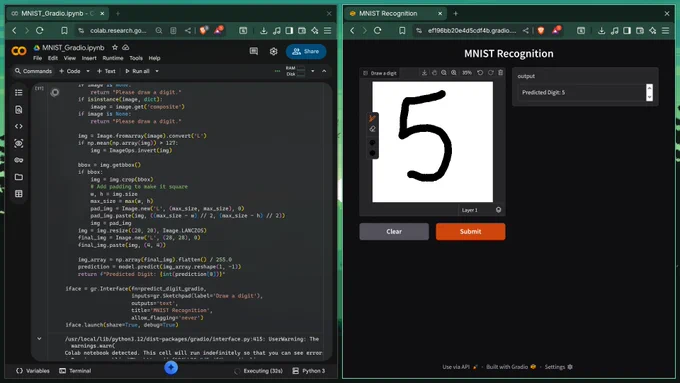Add a Text cell in Colab
The image size is (680, 383).
[x=106, y=71]
